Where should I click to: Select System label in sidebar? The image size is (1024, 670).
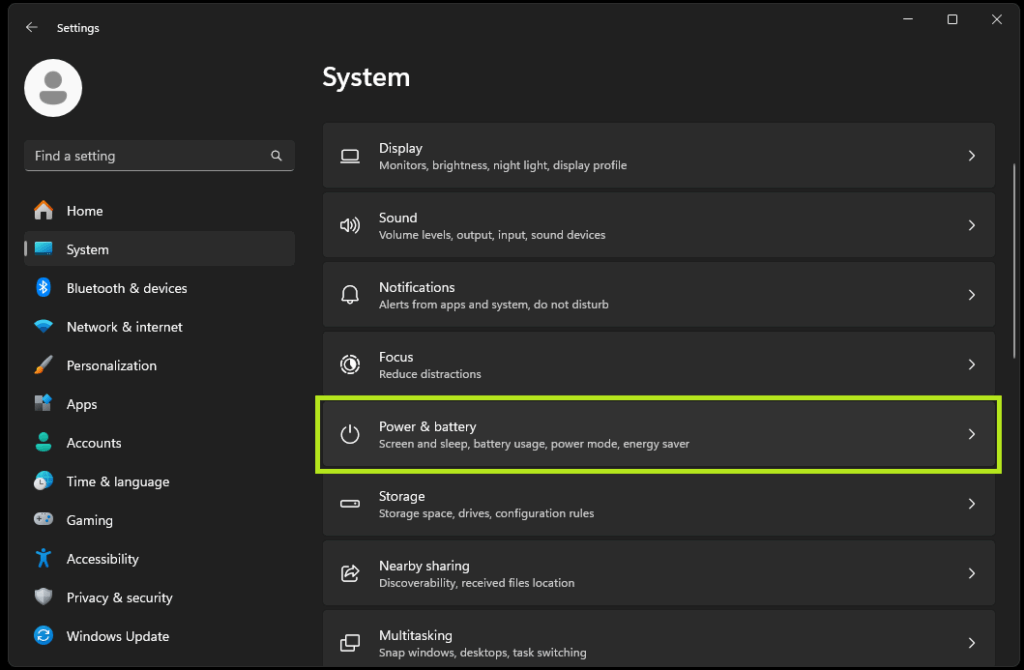point(88,249)
